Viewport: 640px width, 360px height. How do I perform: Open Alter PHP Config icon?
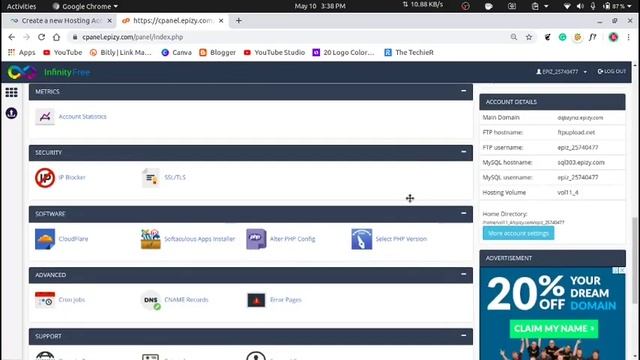[256, 239]
